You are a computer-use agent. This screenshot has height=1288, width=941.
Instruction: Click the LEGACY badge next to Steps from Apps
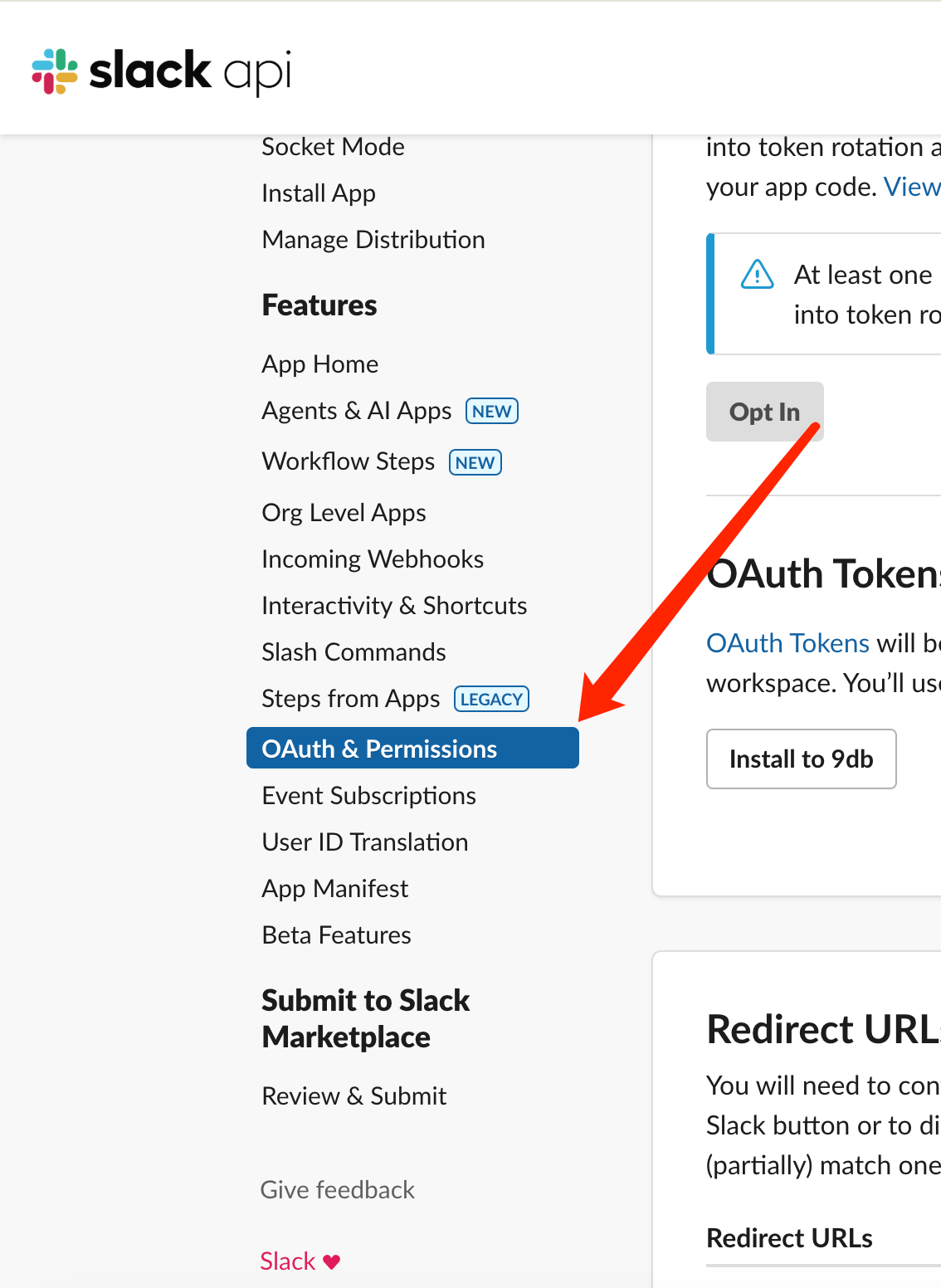click(490, 699)
